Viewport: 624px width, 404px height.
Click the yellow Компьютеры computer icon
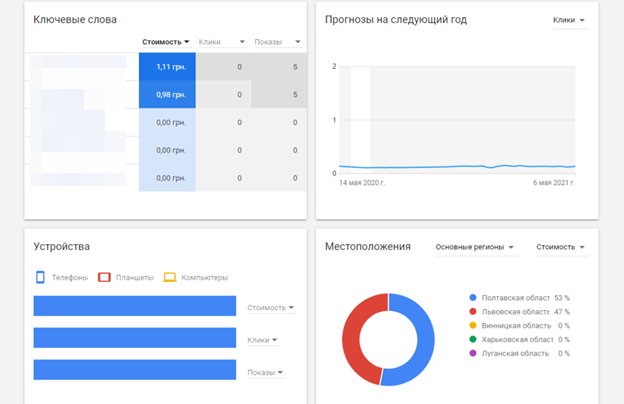170,277
